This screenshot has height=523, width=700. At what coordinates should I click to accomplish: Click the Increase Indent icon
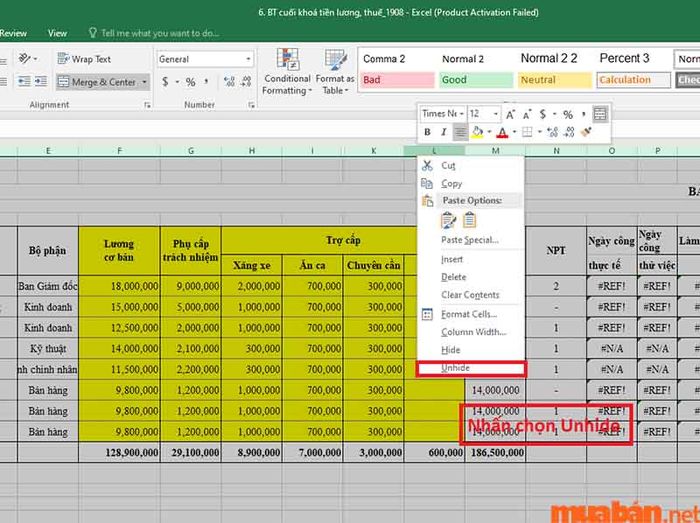(x=41, y=81)
